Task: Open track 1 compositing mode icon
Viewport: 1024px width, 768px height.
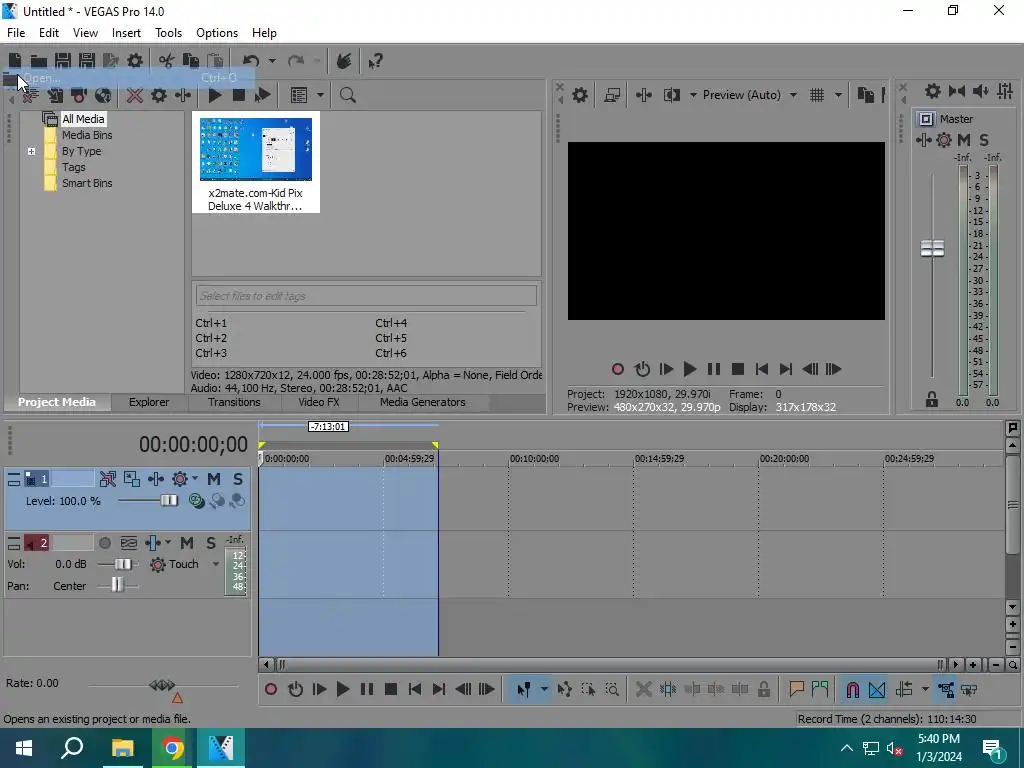Action: click(196, 501)
